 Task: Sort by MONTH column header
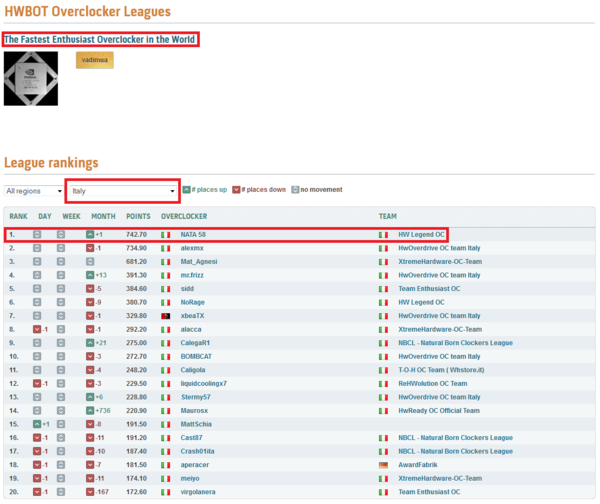pyautogui.click(x=103, y=216)
